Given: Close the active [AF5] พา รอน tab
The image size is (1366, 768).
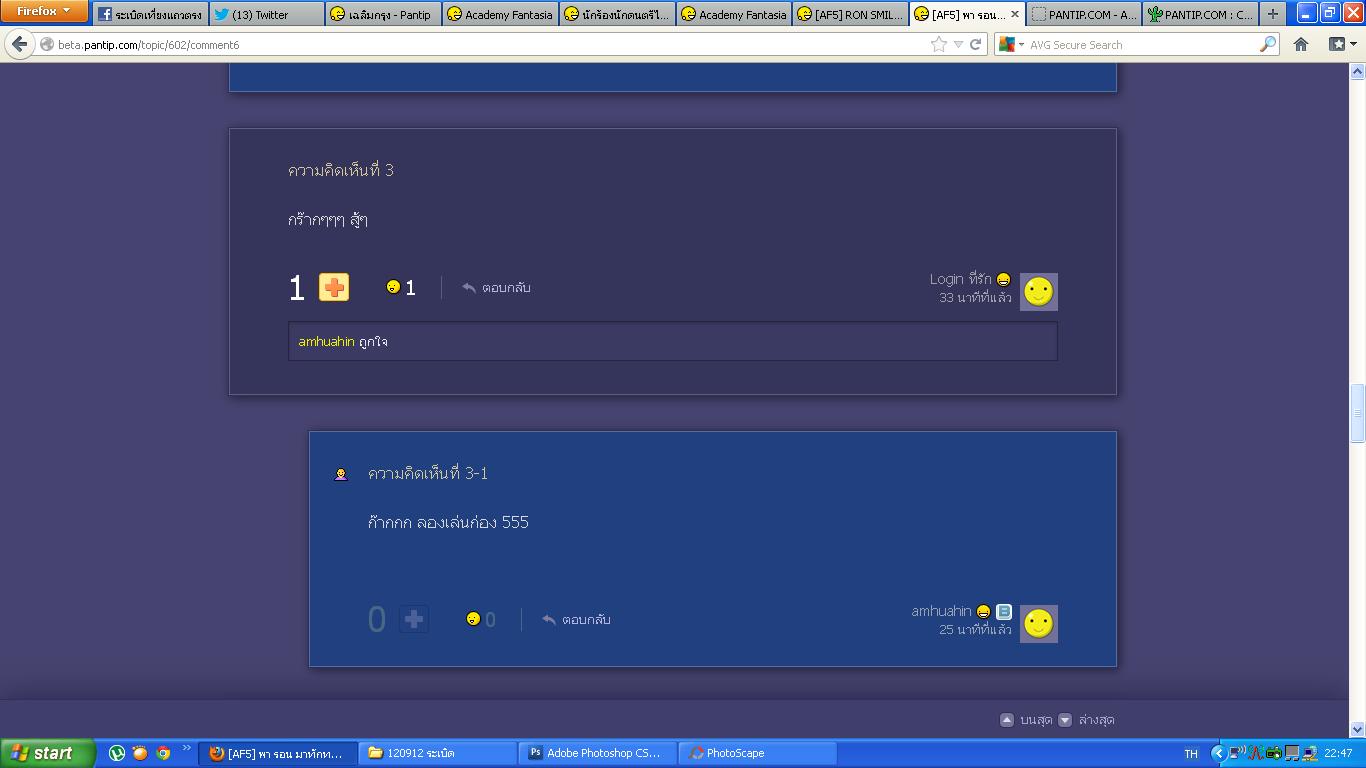Looking at the screenshot, I should (x=1015, y=14).
